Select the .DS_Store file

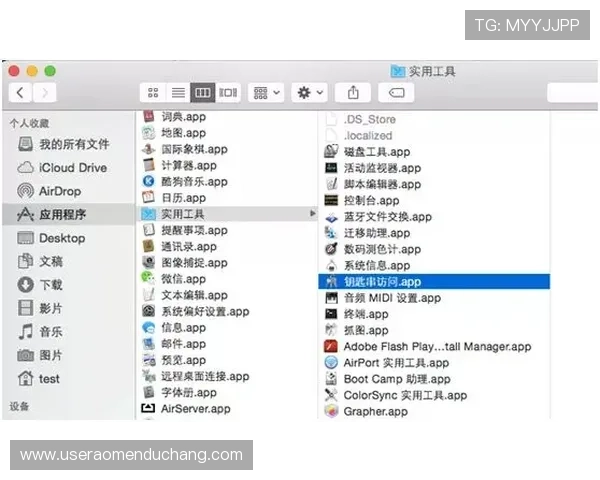pyautogui.click(x=369, y=119)
